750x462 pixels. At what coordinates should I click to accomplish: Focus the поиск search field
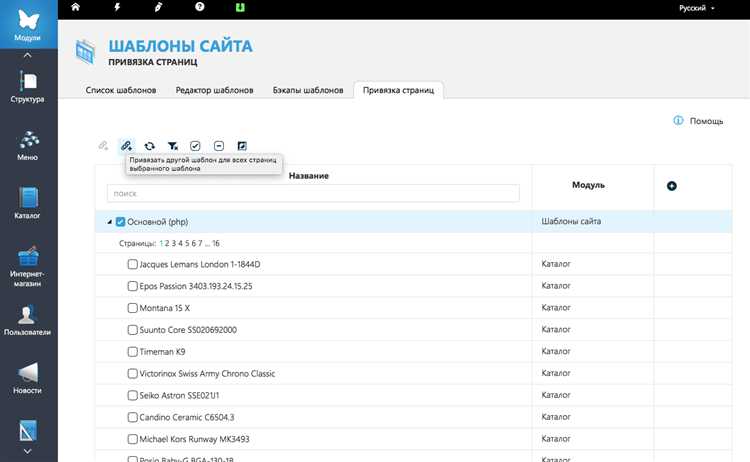tap(313, 193)
